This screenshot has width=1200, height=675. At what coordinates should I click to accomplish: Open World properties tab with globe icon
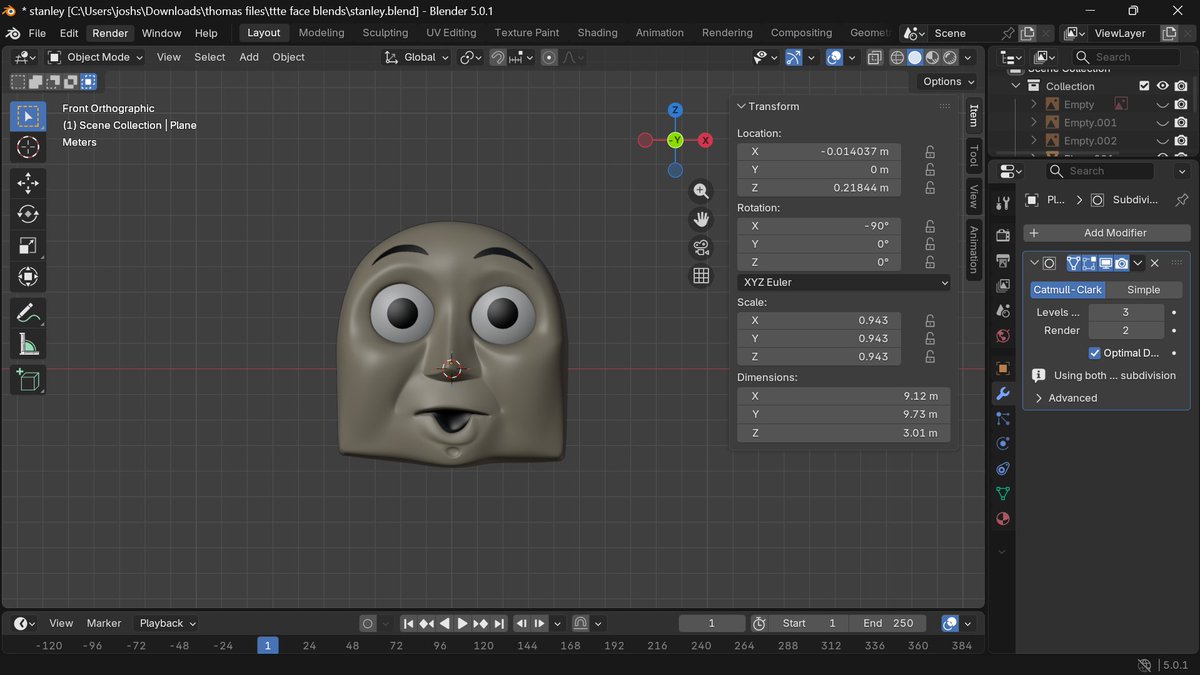point(1003,337)
